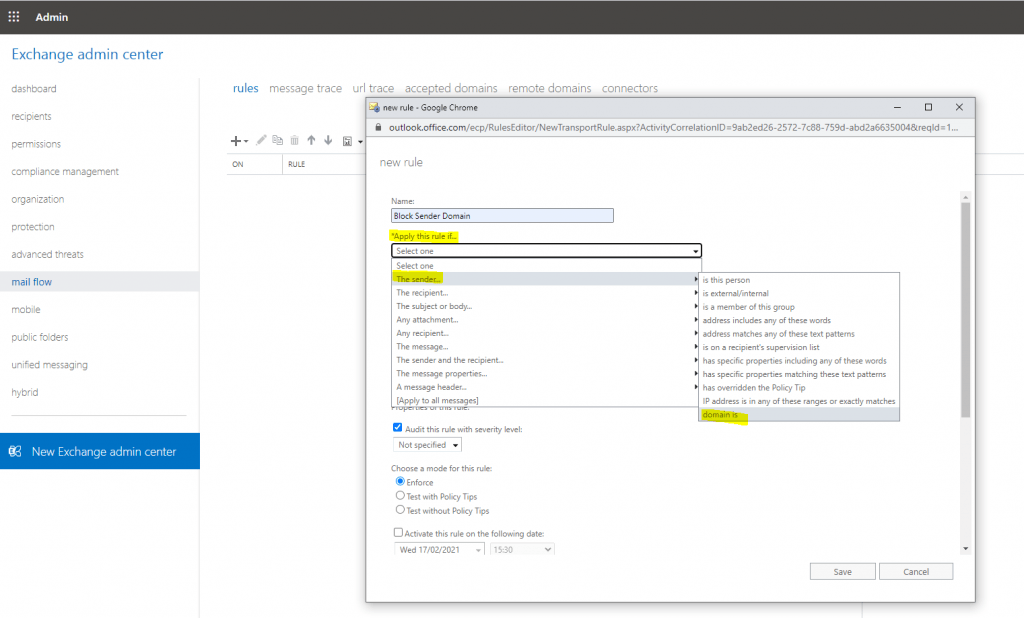Add a new rule with plus icon
Screen dimensions: 1024x618
pyautogui.click(x=235, y=140)
